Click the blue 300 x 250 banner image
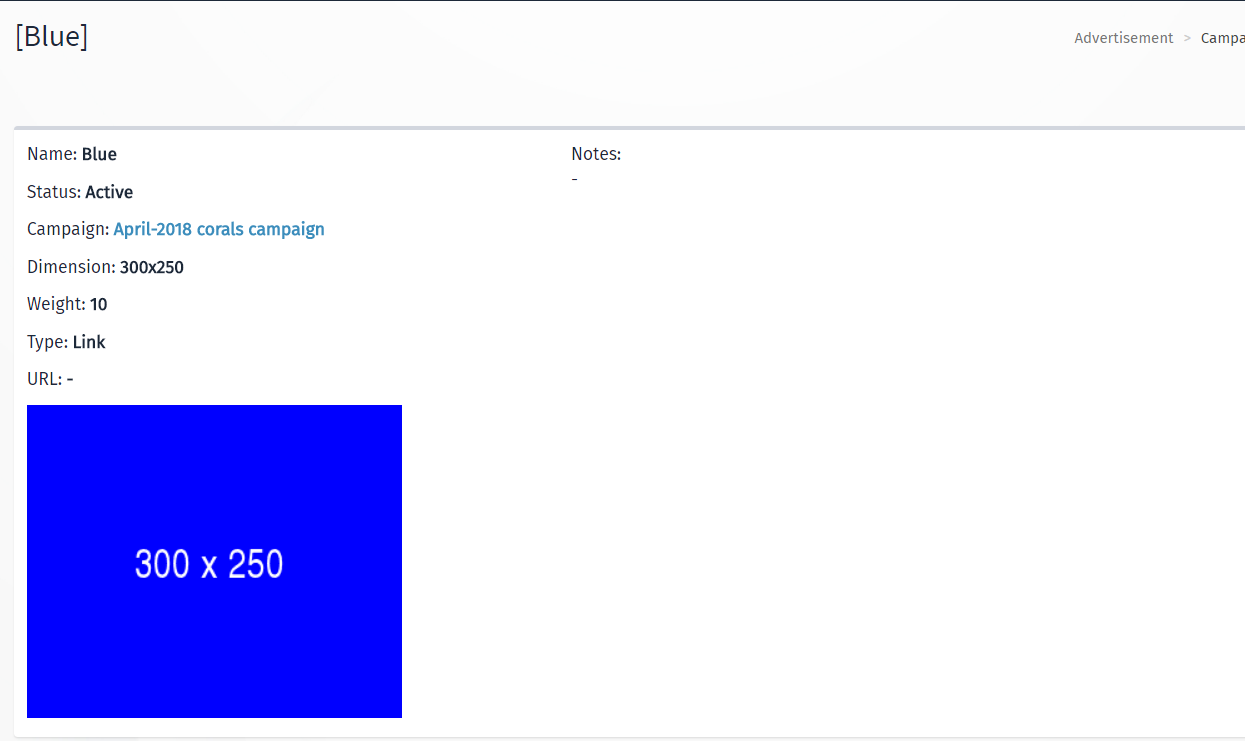Image resolution: width=1245 pixels, height=741 pixels. tap(214, 561)
